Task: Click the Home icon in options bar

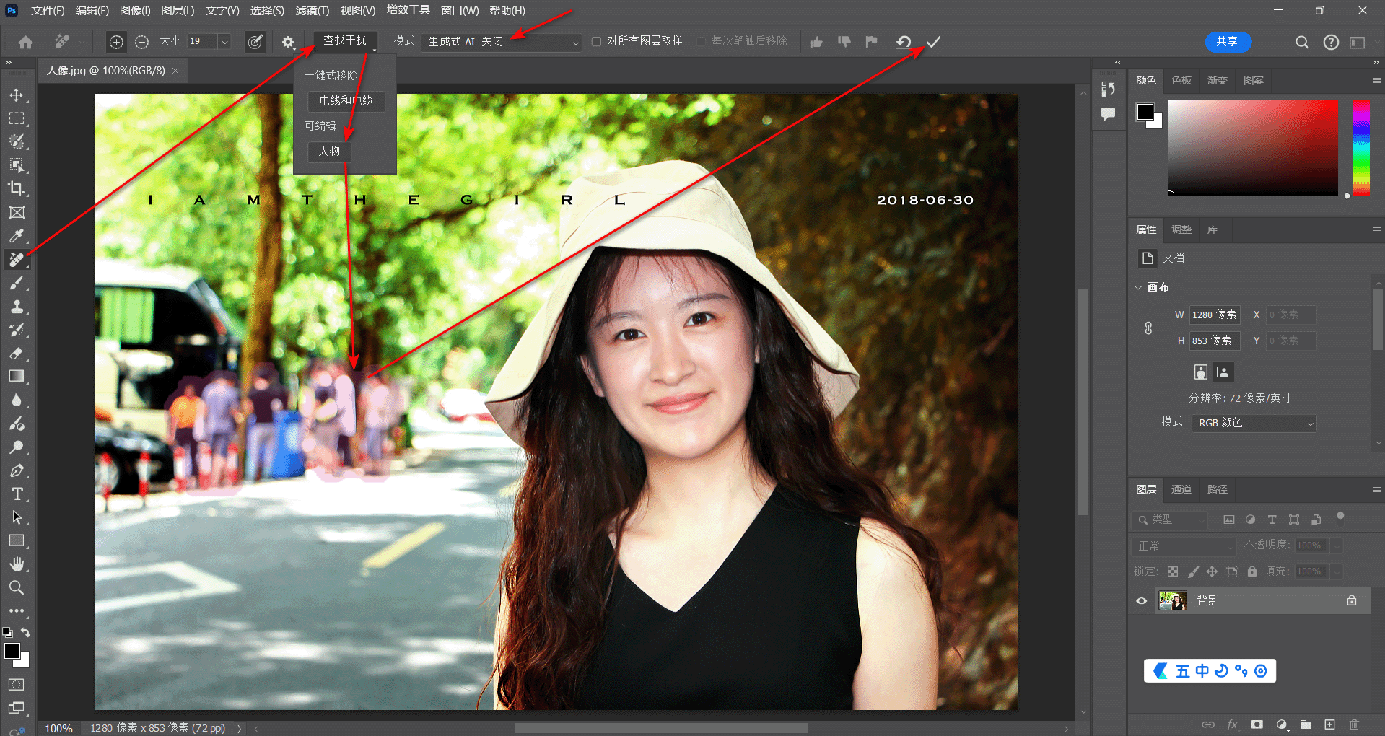Action: tap(26, 42)
